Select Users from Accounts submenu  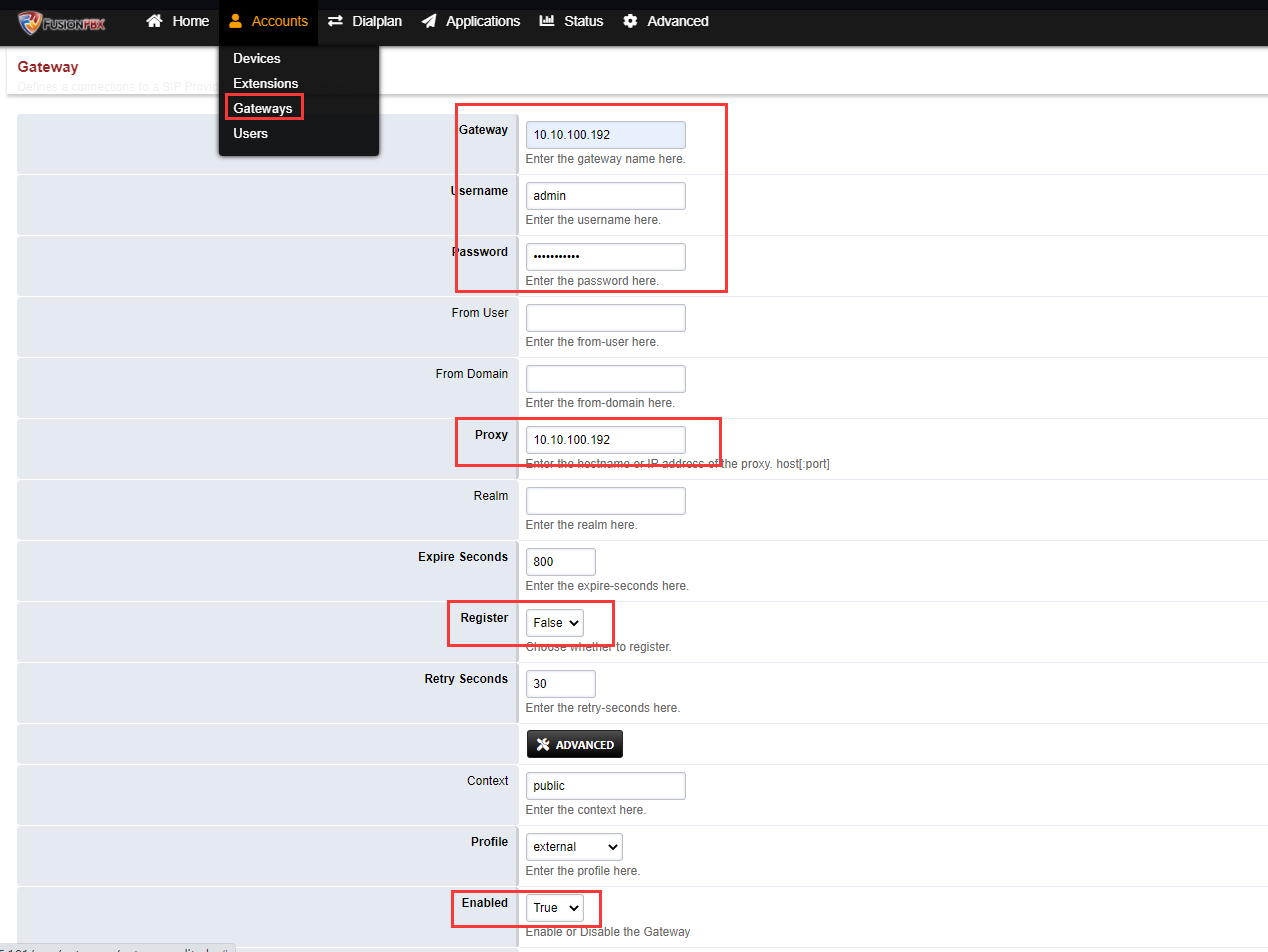click(x=251, y=133)
